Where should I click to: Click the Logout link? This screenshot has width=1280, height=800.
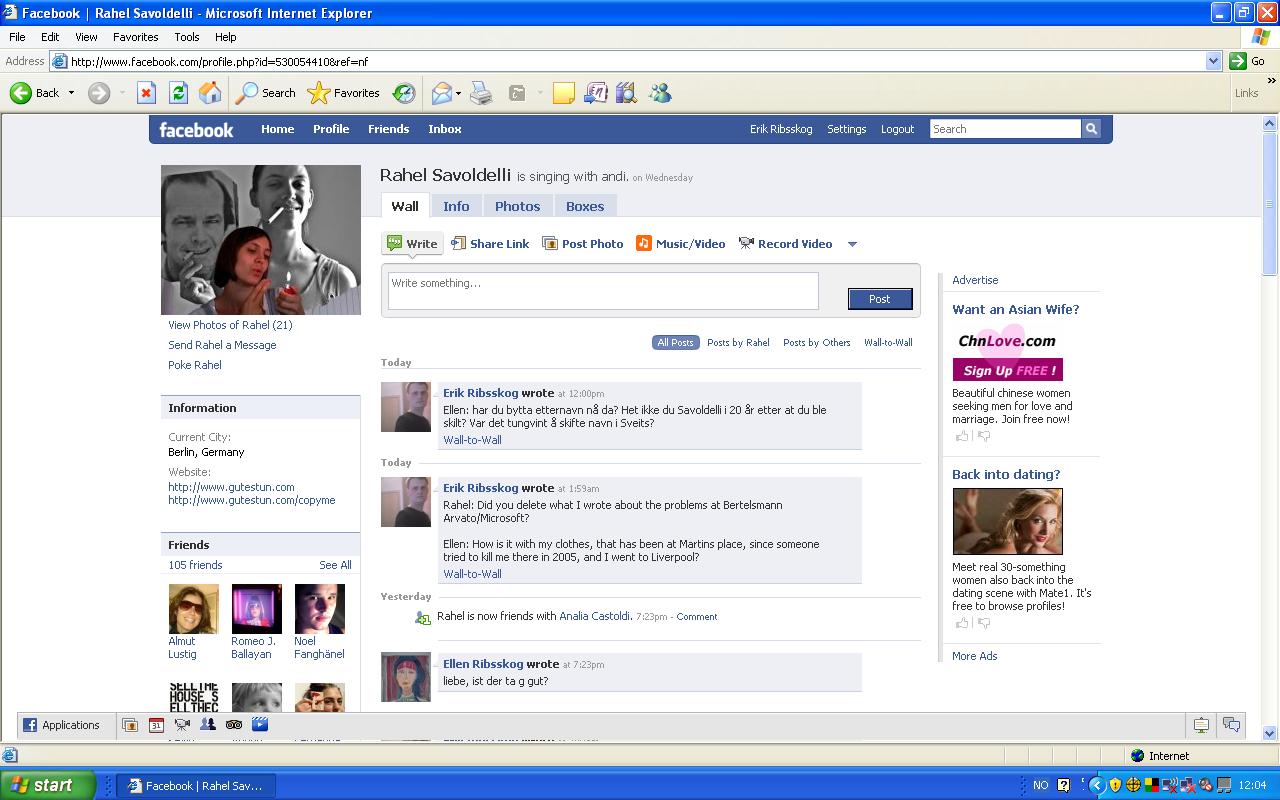pyautogui.click(x=897, y=129)
